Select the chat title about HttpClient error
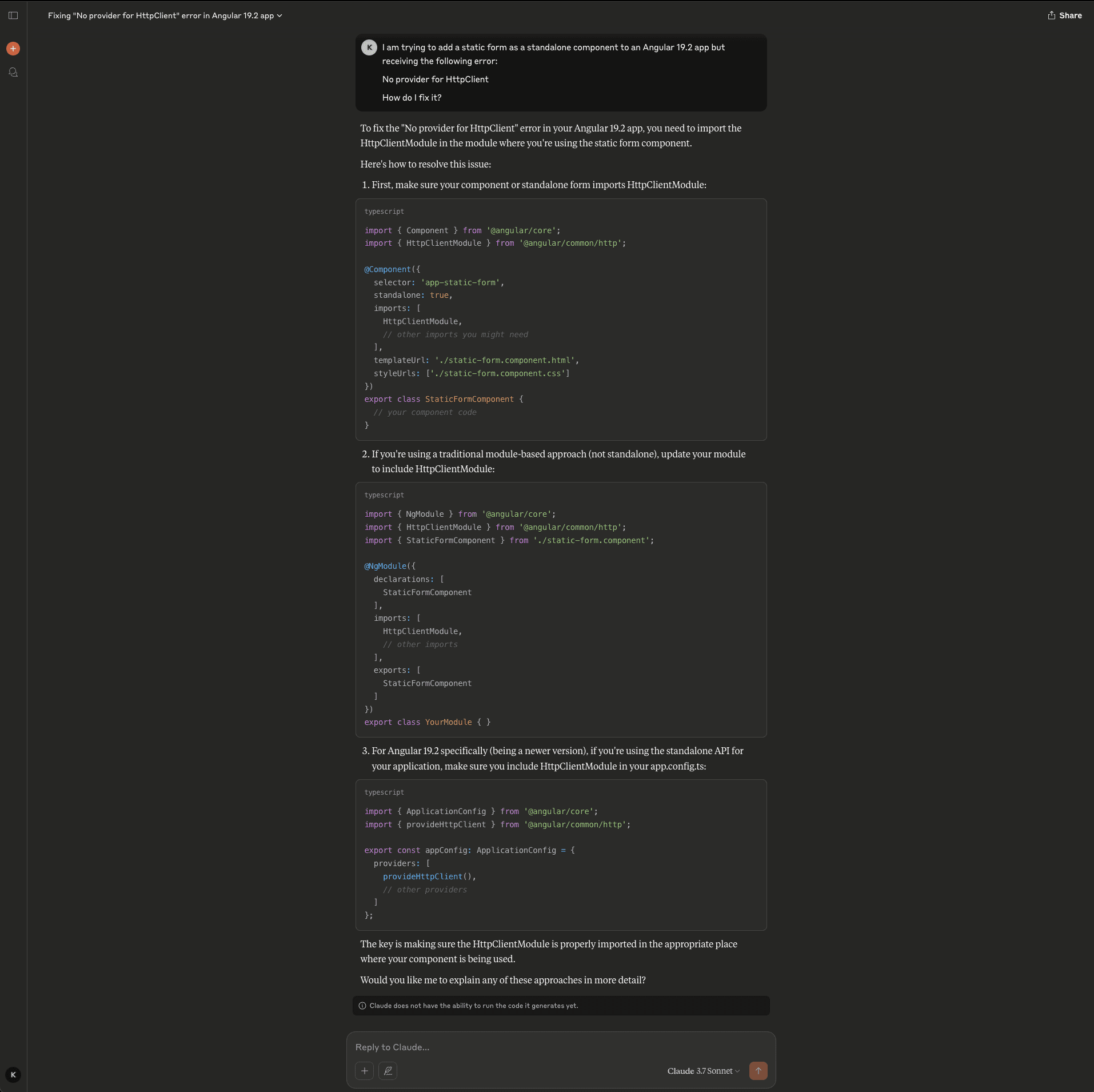Image resolution: width=1094 pixels, height=1092 pixels. [x=161, y=15]
